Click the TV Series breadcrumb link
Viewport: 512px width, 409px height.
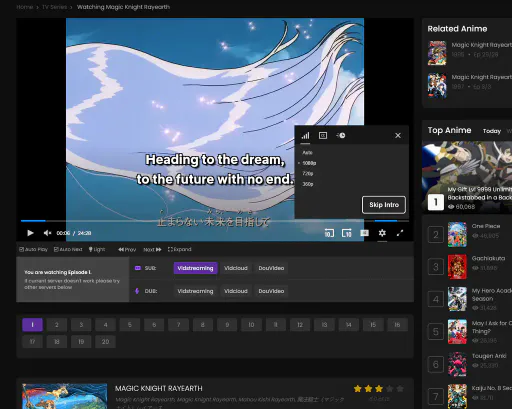(54, 7)
